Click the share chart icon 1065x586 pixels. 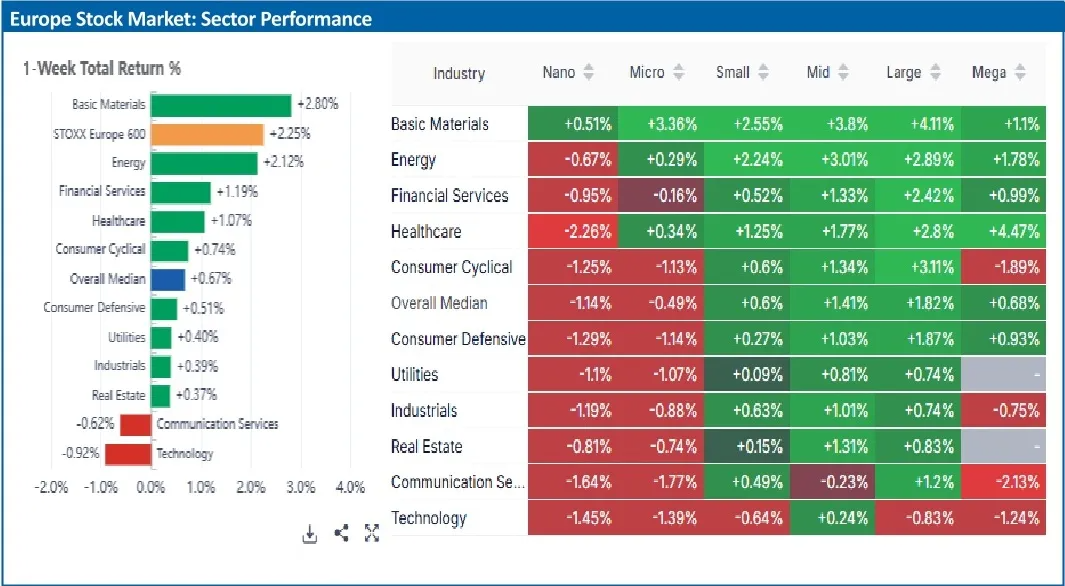click(341, 534)
